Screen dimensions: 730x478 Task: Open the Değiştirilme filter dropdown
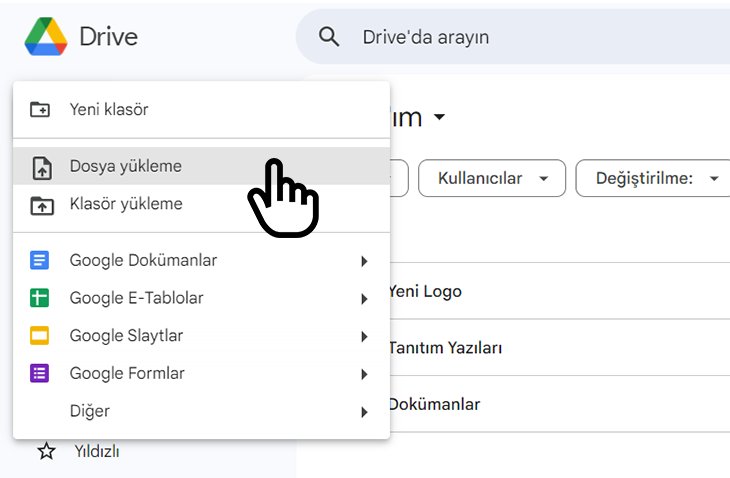(653, 178)
